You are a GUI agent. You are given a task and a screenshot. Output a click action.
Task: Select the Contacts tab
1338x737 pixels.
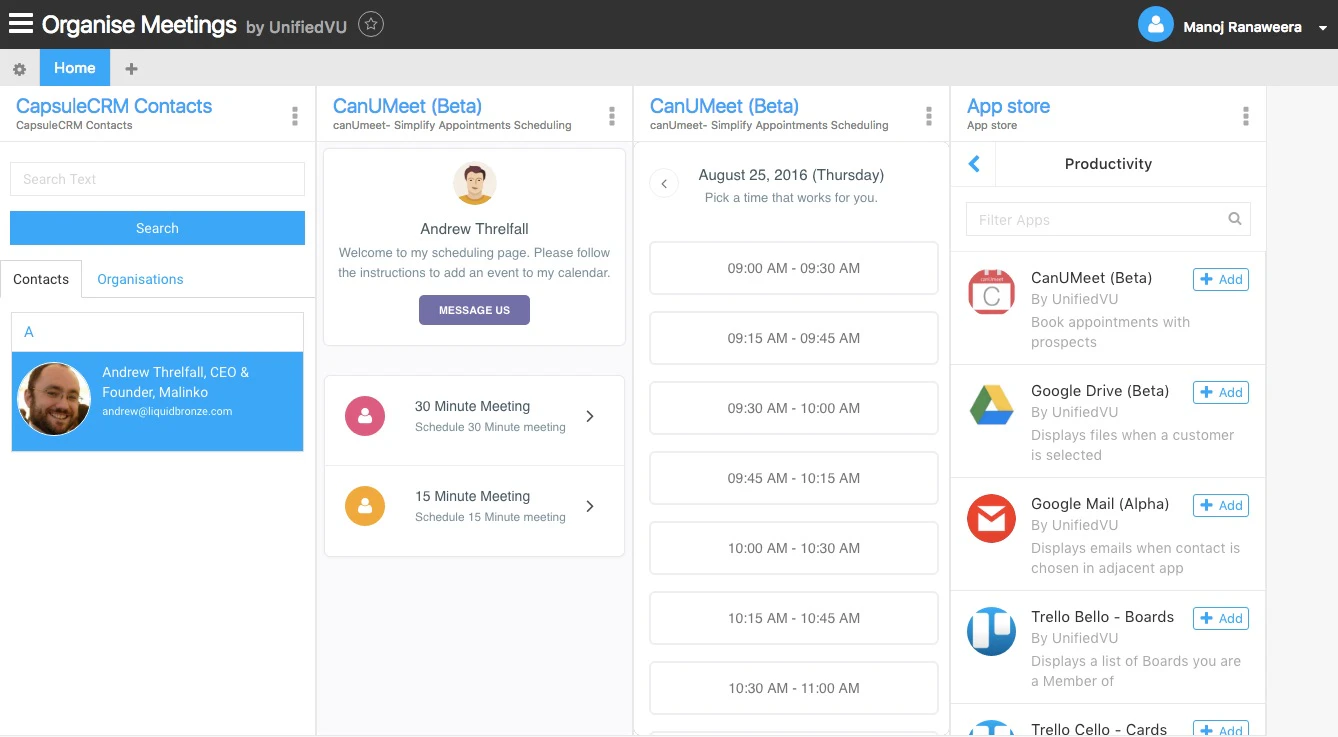click(41, 279)
